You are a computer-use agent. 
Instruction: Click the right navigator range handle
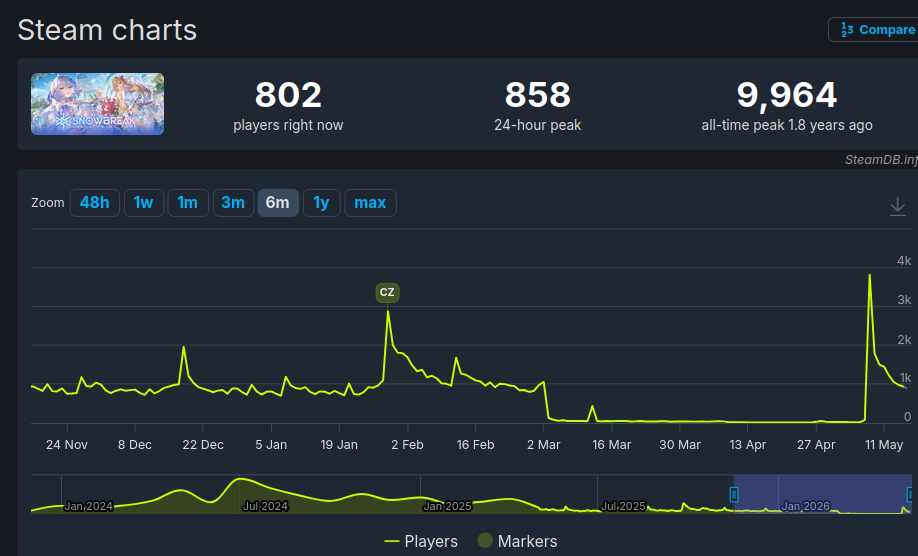pos(910,495)
